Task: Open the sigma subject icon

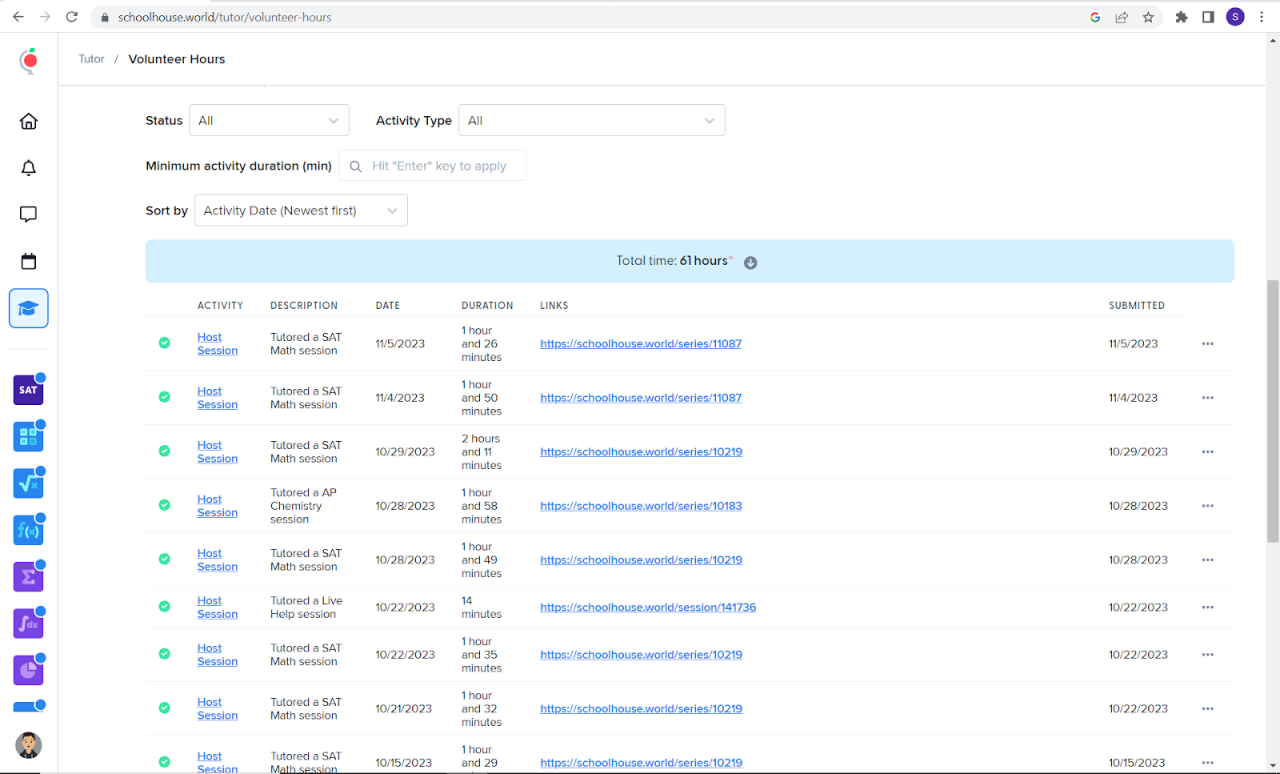Action: click(28, 577)
